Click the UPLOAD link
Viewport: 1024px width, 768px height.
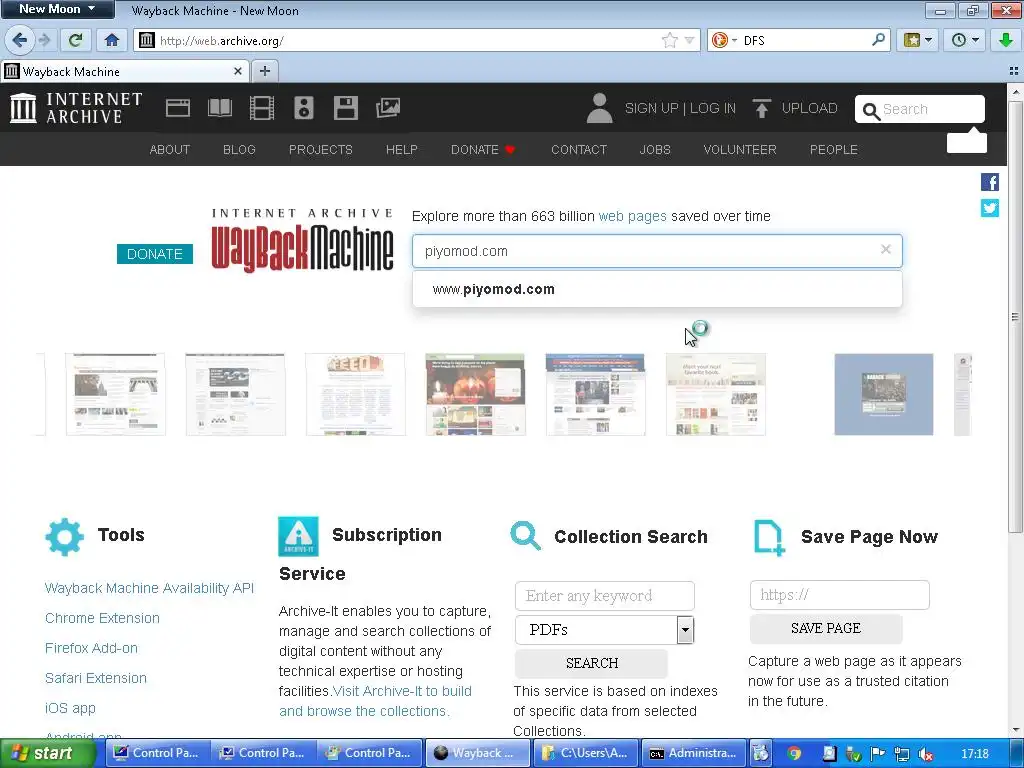pyautogui.click(x=795, y=108)
